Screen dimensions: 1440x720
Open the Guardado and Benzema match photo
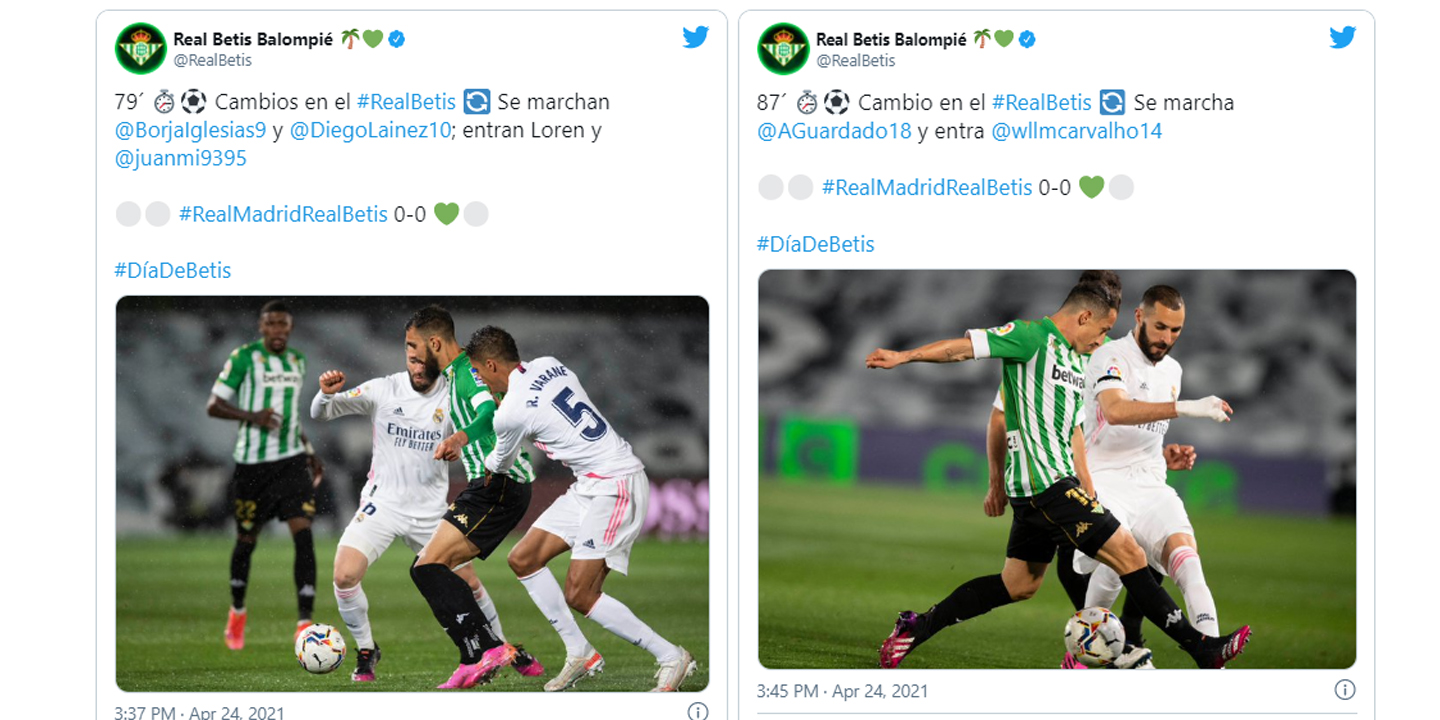point(1057,469)
